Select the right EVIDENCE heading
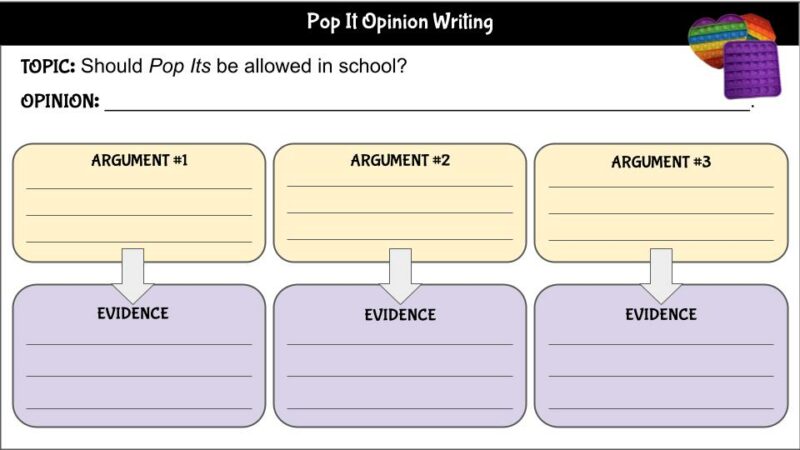The height and width of the screenshot is (450, 800). tap(661, 314)
